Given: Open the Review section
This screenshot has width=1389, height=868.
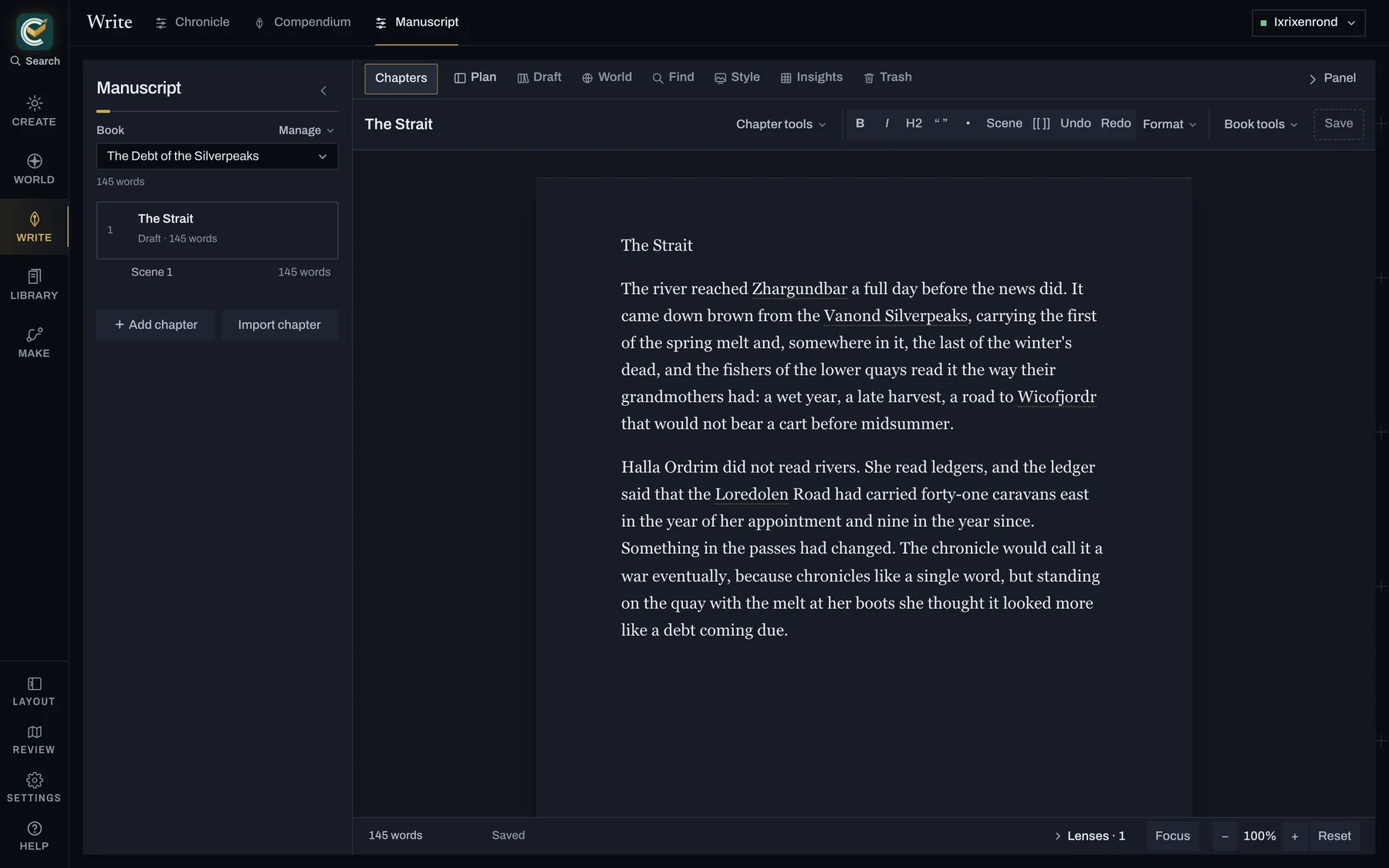Looking at the screenshot, I should [34, 739].
